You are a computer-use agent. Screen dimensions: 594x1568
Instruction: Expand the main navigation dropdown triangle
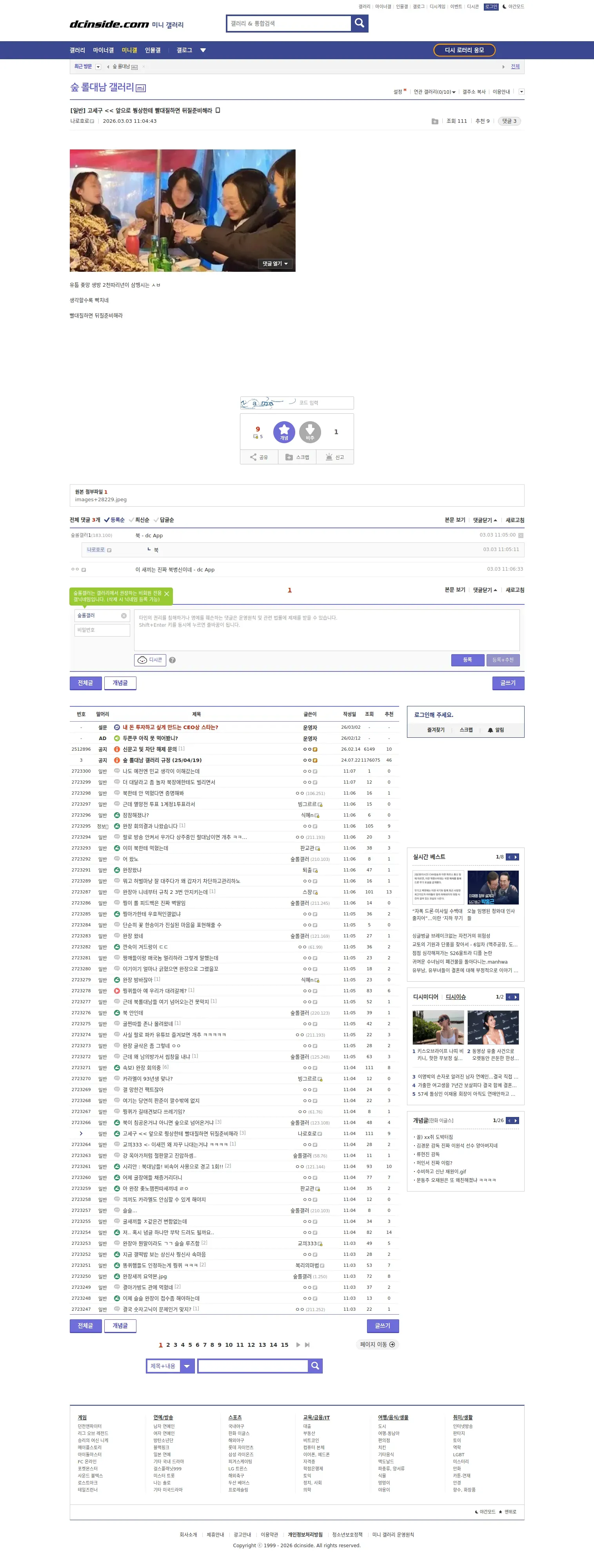(x=203, y=51)
